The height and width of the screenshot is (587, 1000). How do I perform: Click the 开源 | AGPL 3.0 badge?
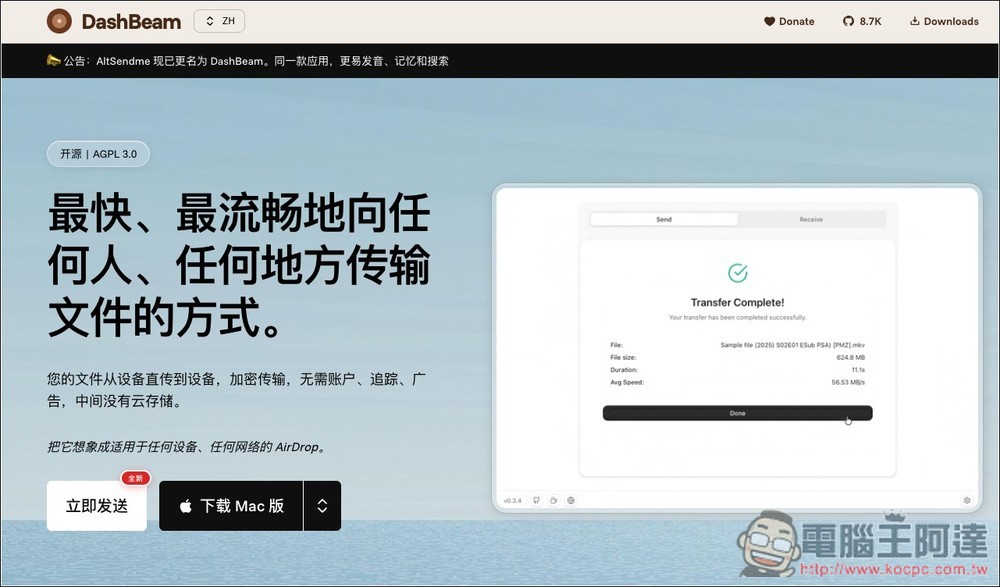click(x=98, y=154)
